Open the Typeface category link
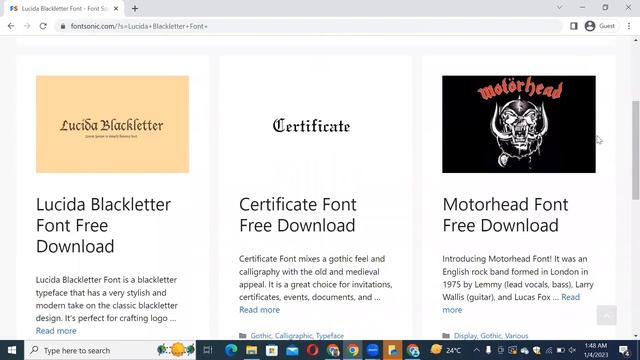The image size is (640, 360). tap(330, 336)
